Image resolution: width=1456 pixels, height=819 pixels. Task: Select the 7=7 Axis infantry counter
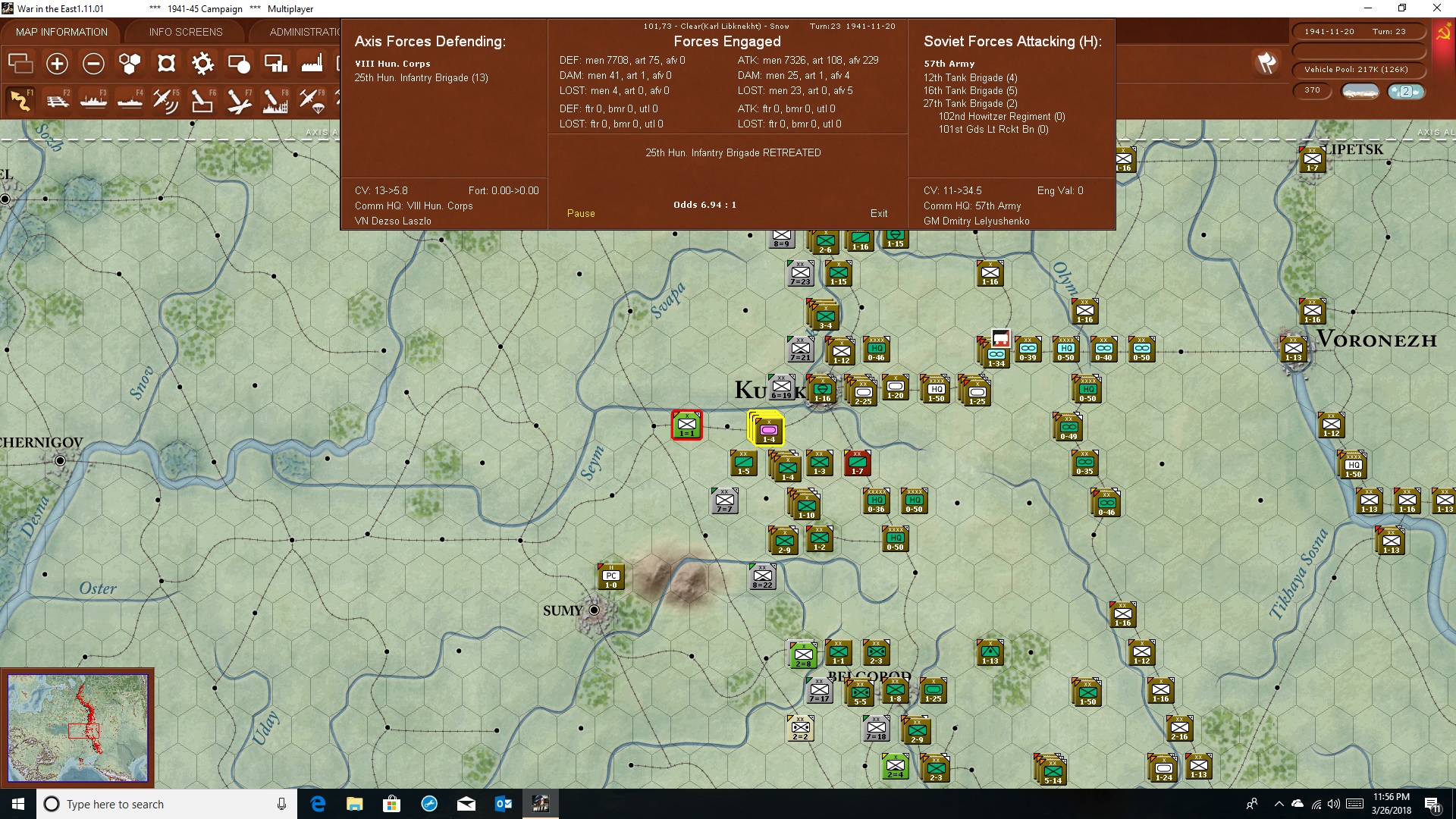(x=725, y=501)
